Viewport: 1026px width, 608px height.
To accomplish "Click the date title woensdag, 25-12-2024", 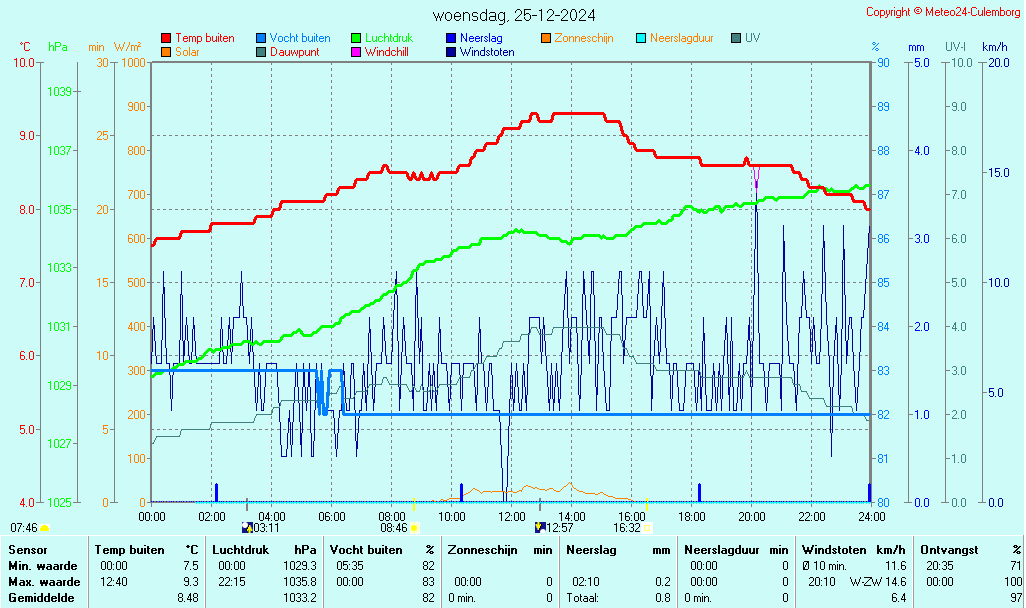I will pos(514,15).
